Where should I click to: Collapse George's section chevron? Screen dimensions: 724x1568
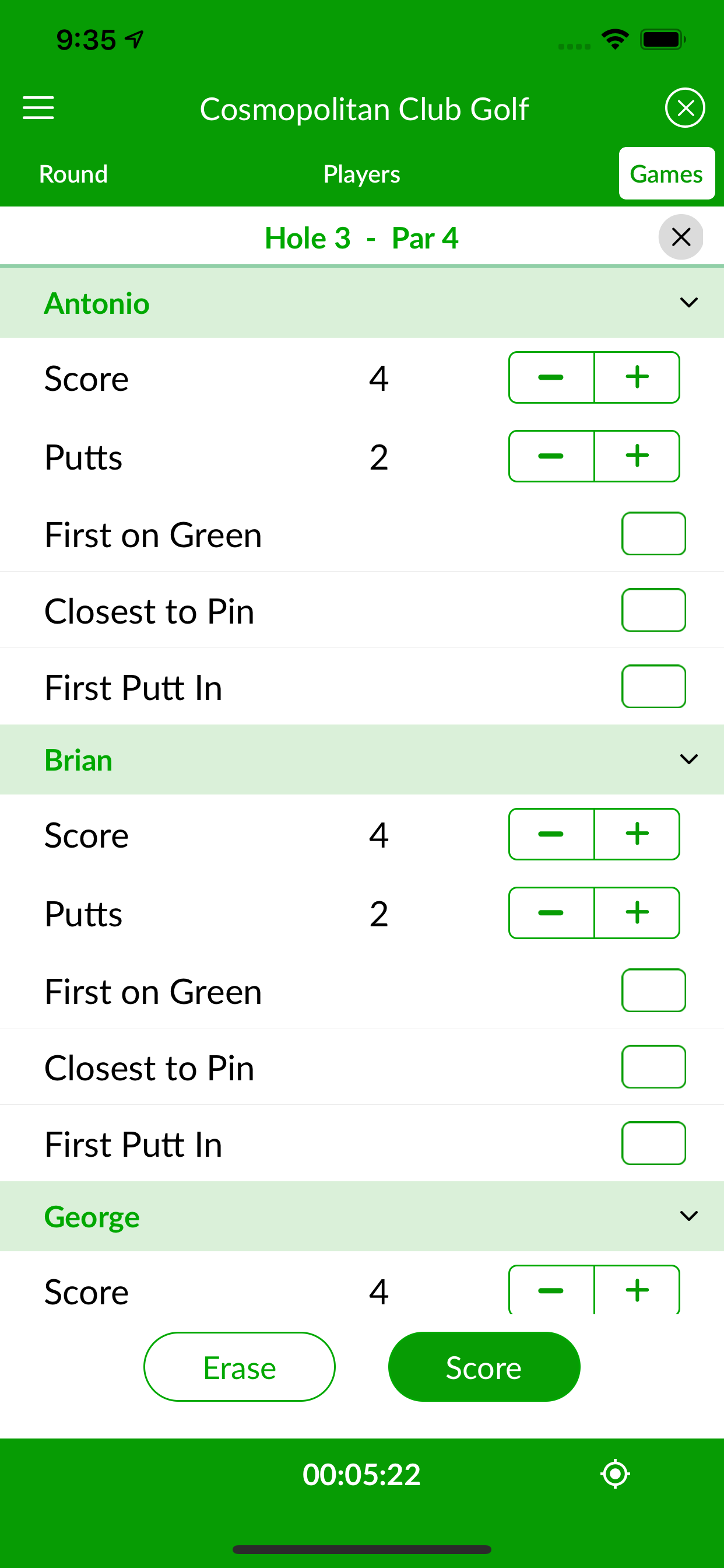688,1216
